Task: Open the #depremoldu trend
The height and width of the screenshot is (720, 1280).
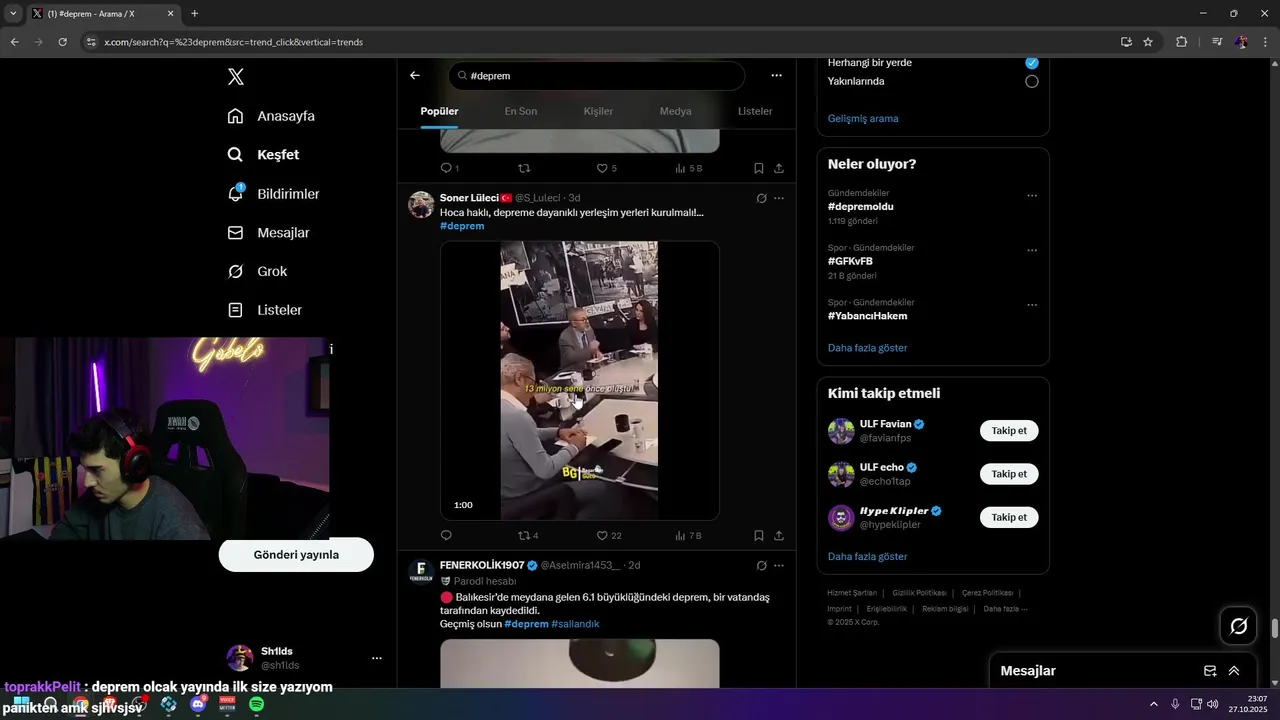Action: tap(861, 206)
